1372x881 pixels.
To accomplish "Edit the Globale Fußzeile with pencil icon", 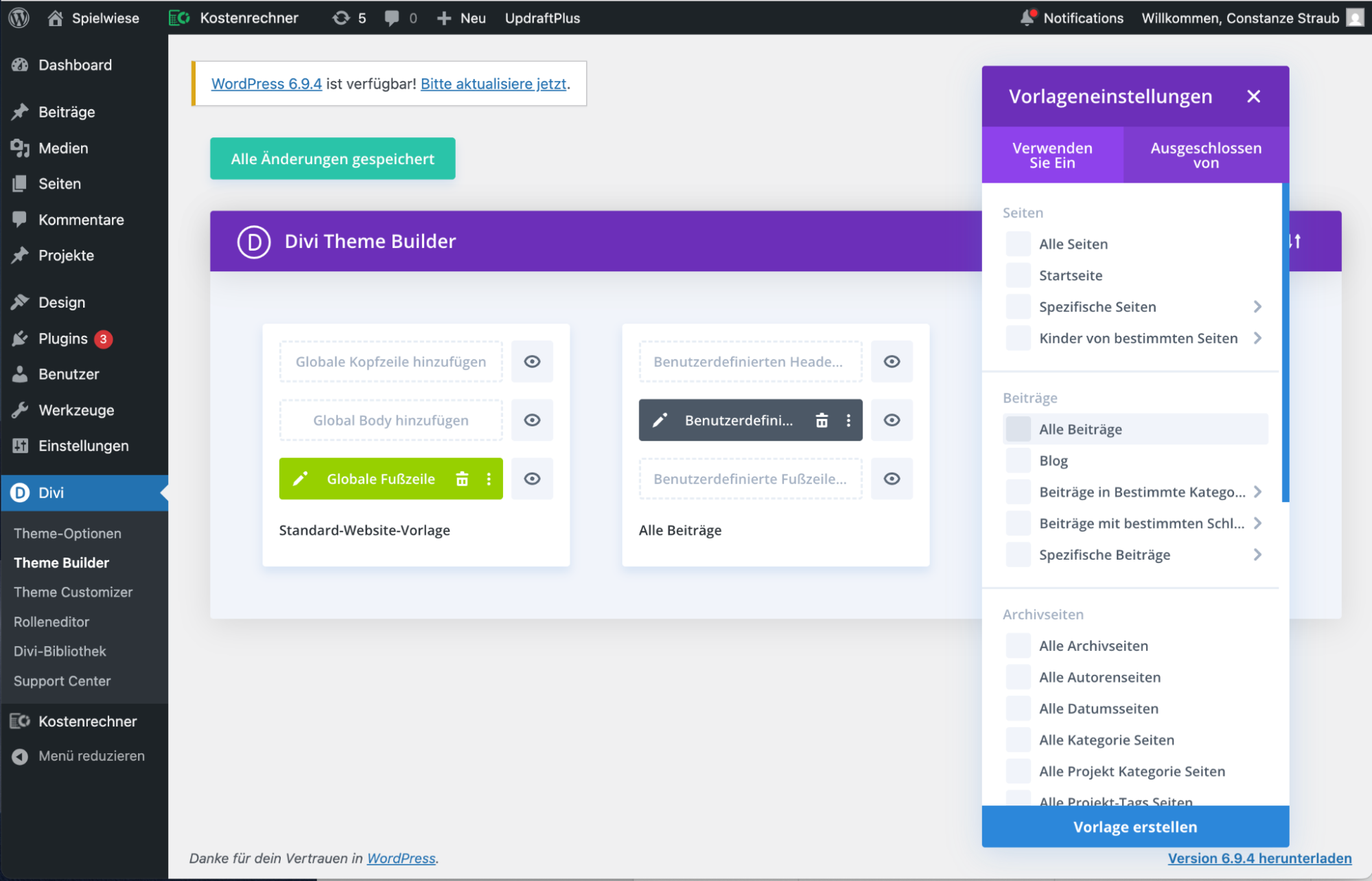I will (301, 479).
